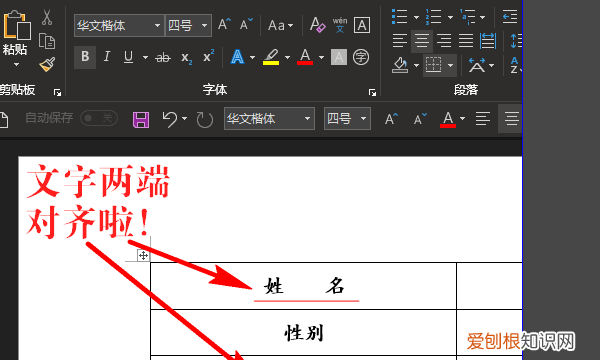Open enclosed characters (字) tool
The width and height of the screenshot is (600, 360).
[x=361, y=57]
